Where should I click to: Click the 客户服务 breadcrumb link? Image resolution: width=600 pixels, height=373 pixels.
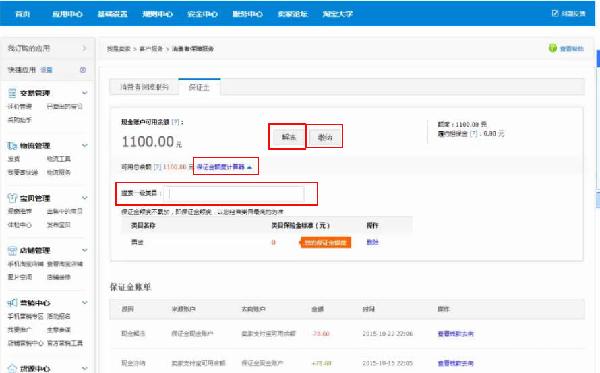151,49
